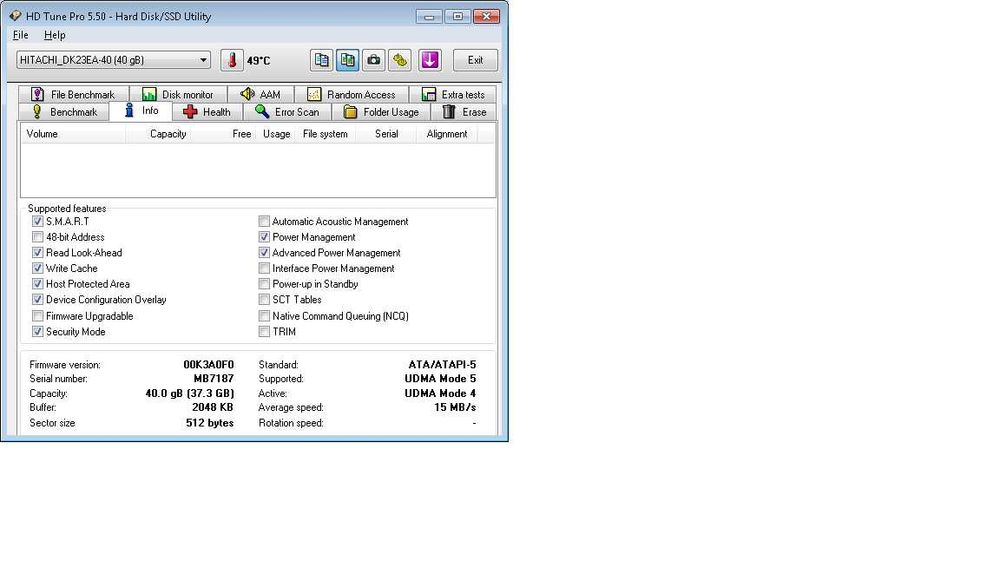
Task: Click capacity value 40.0 gB (37.3 GB)
Action: coord(189,393)
